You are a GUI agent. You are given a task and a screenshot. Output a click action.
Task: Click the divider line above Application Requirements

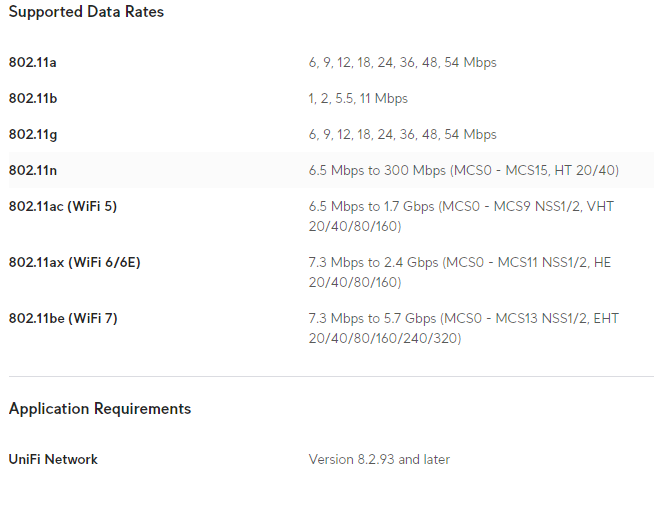point(330,377)
